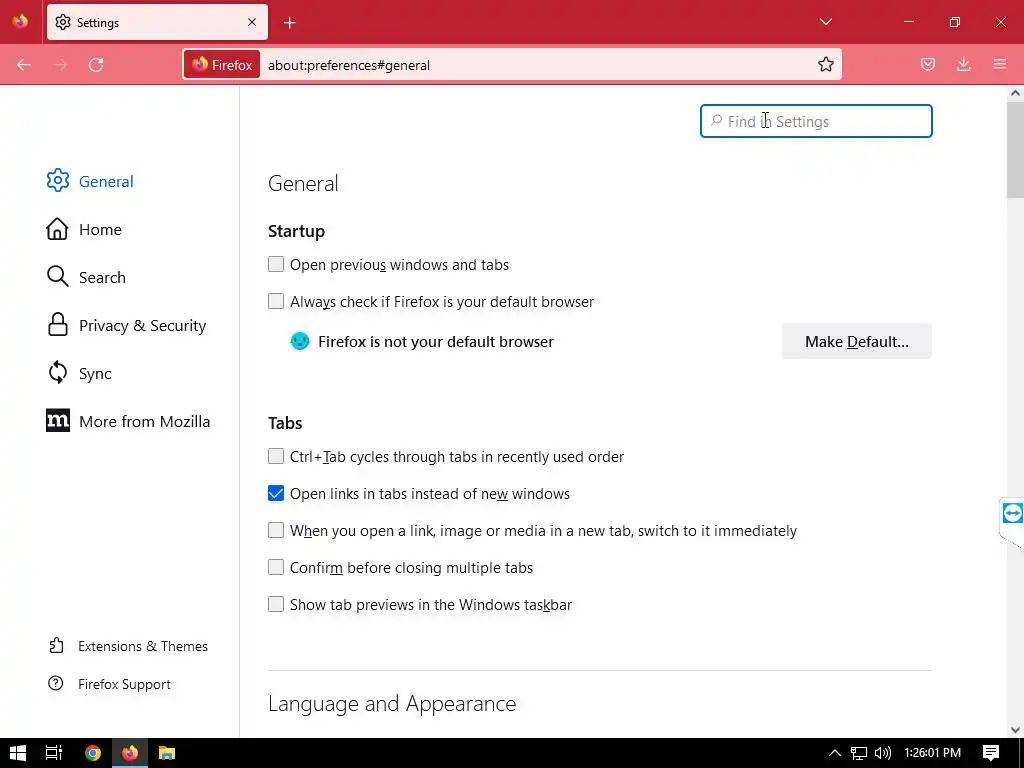
Task: Click the address bar URL about:preferences#general
Action: [349, 65]
